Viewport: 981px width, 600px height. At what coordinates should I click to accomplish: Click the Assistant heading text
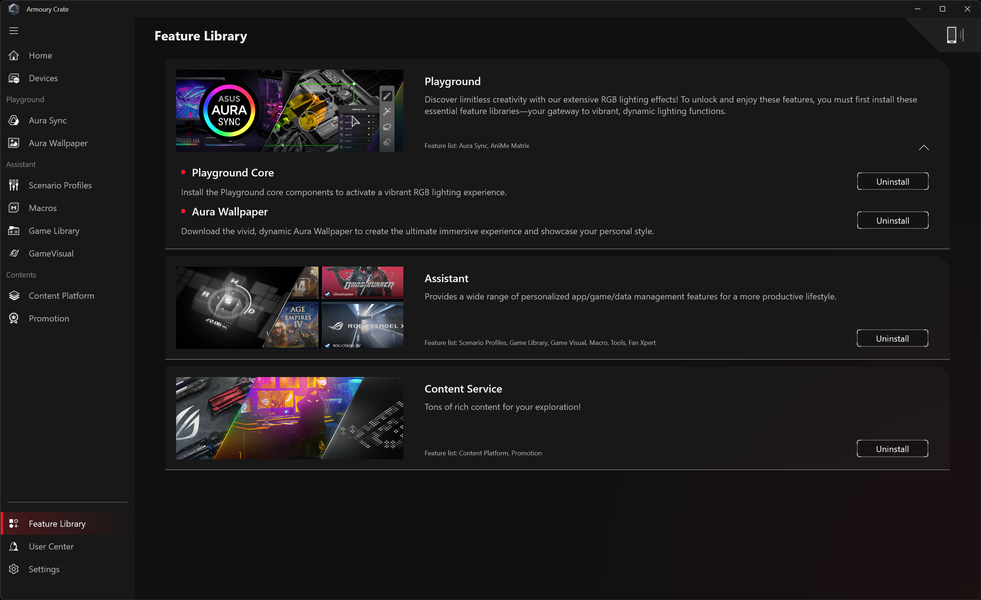point(446,278)
